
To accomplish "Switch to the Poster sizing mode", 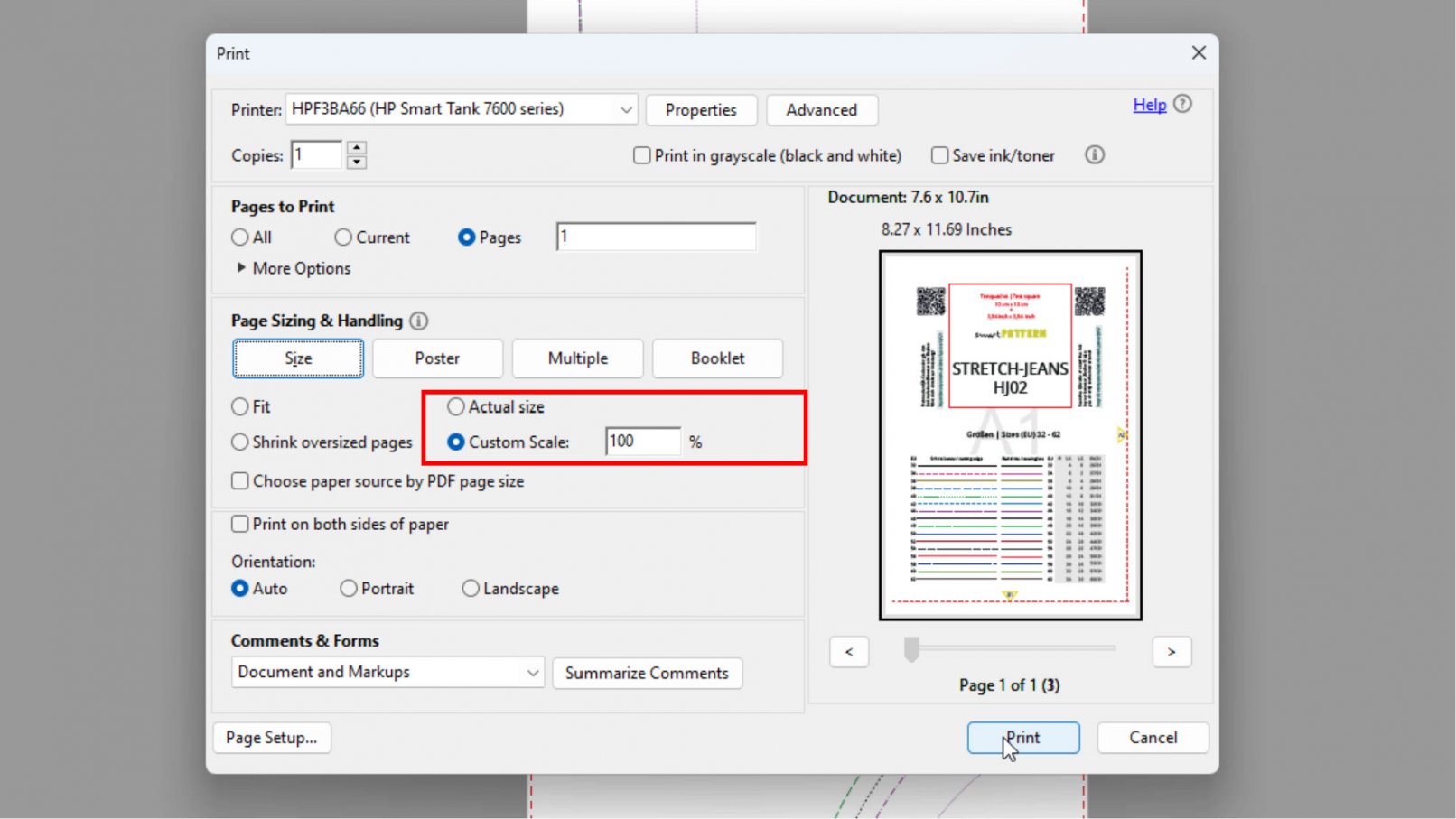I will (436, 358).
